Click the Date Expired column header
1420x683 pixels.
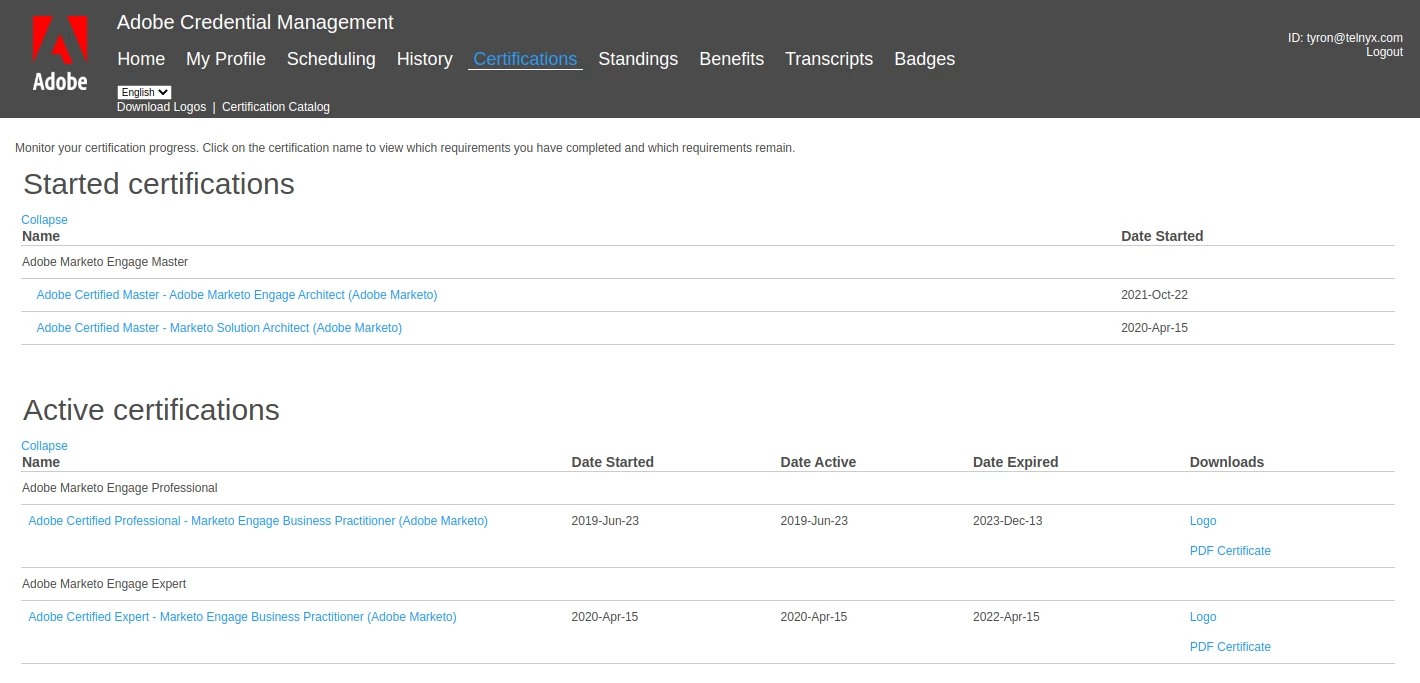point(1015,462)
